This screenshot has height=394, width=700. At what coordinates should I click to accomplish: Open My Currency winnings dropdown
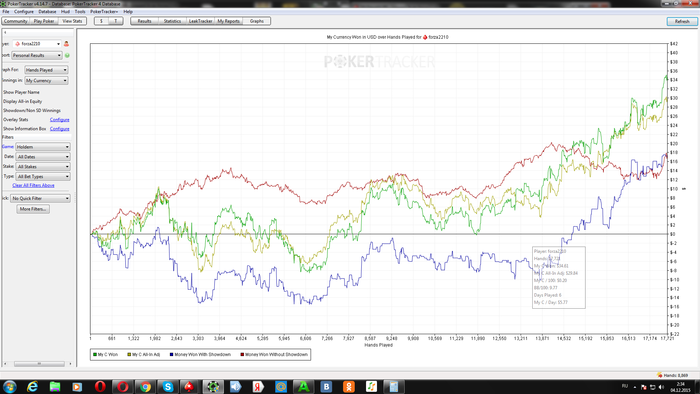pos(46,81)
